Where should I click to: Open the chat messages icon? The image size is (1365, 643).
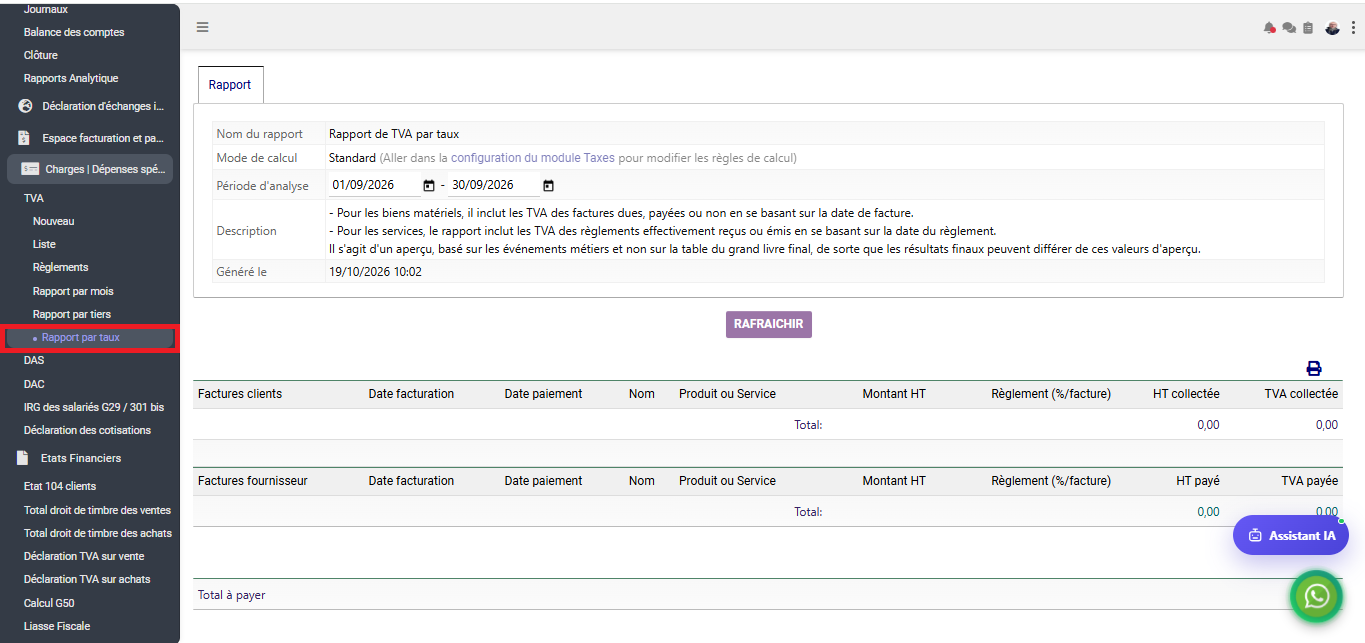(x=1289, y=28)
